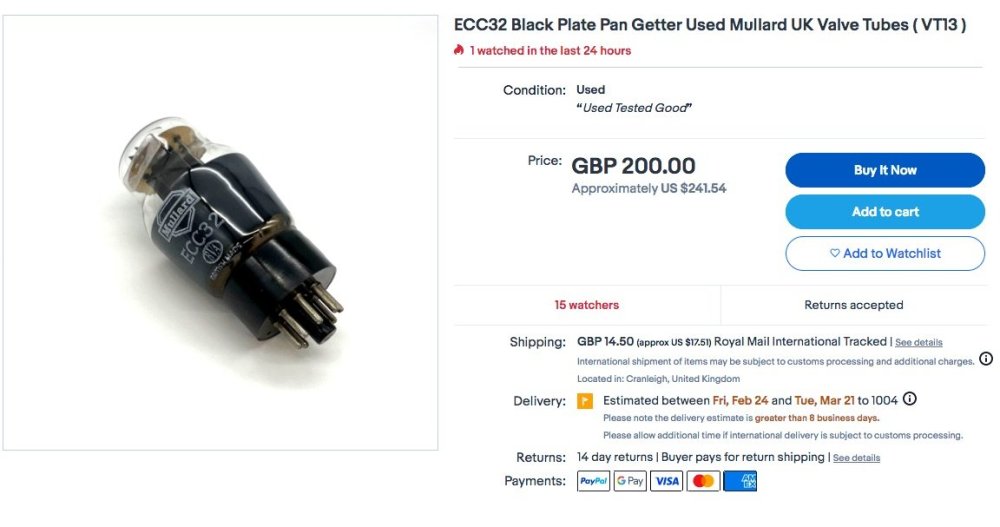The width and height of the screenshot is (1000, 527).
Task: Click the Visa card icon
Action: coord(667,481)
